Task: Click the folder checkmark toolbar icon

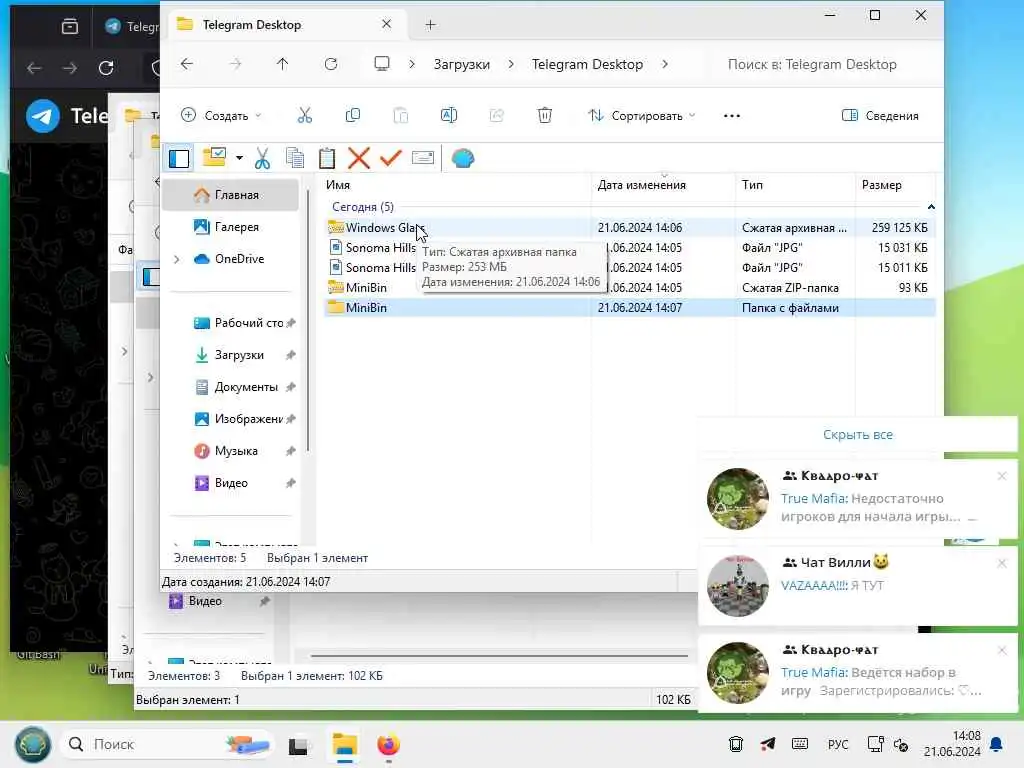Action: (215, 158)
